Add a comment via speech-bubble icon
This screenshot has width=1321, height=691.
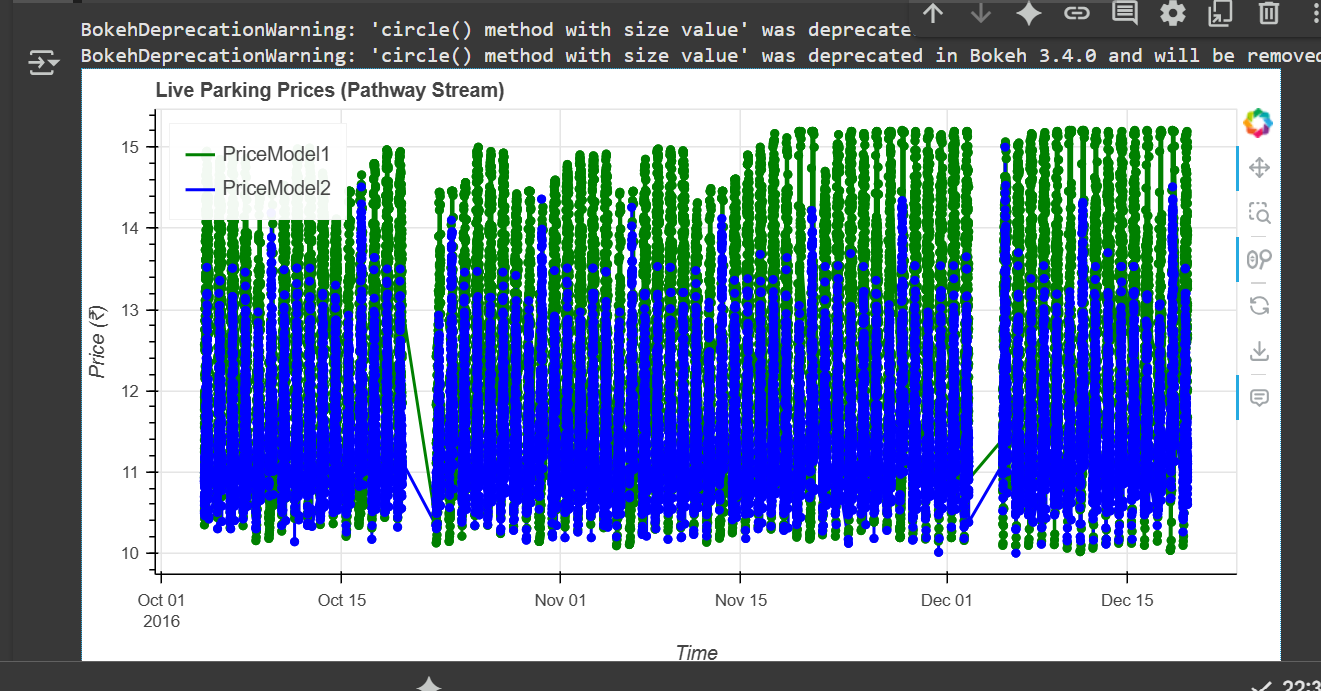point(1125,13)
